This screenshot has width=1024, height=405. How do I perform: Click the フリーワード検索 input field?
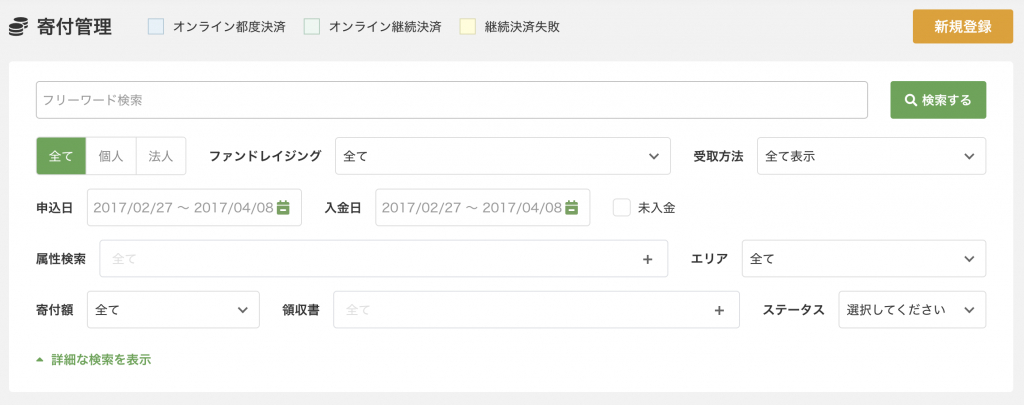[452, 100]
